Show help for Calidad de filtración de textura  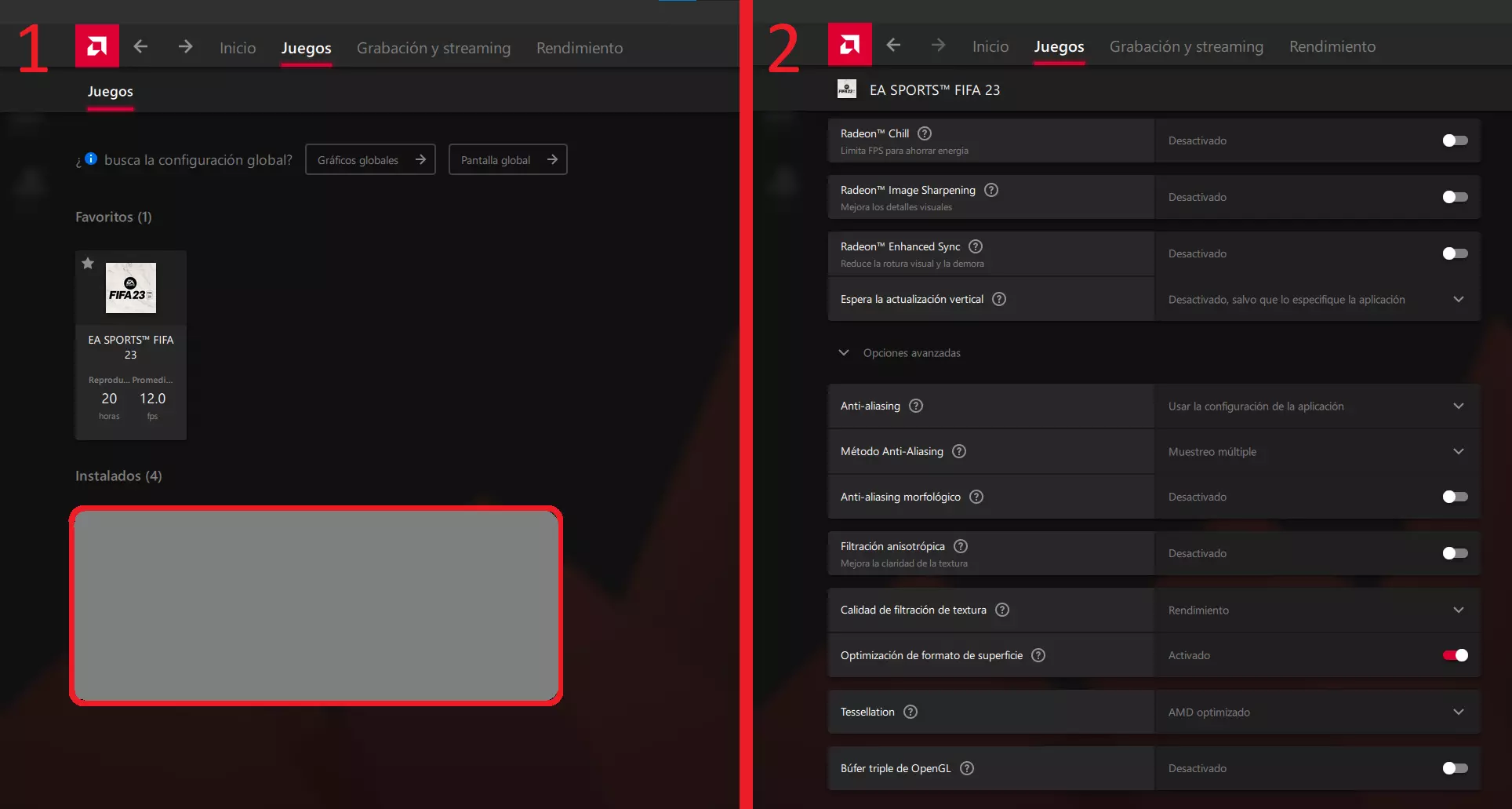pyautogui.click(x=1002, y=610)
